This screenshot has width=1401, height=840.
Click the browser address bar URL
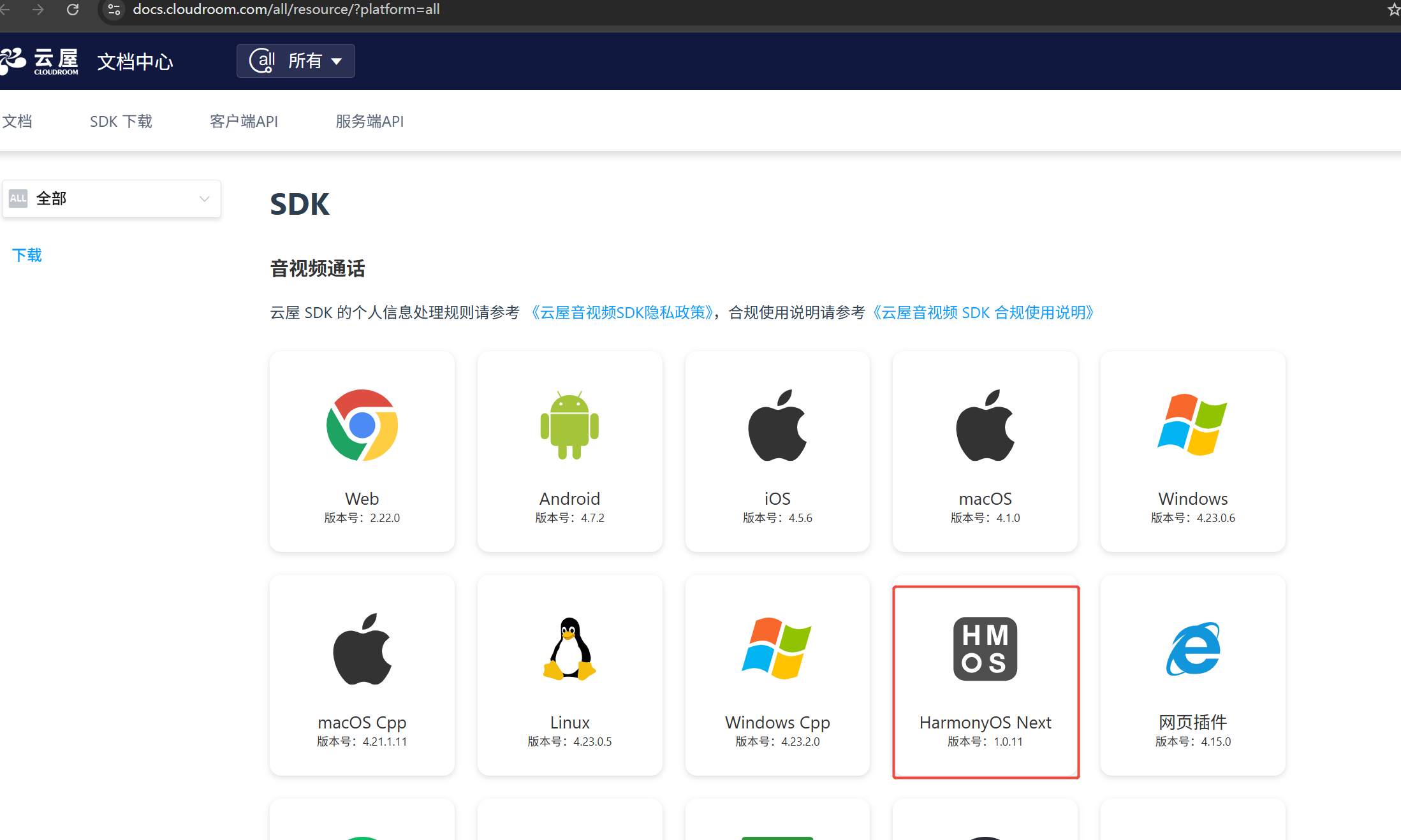click(286, 10)
